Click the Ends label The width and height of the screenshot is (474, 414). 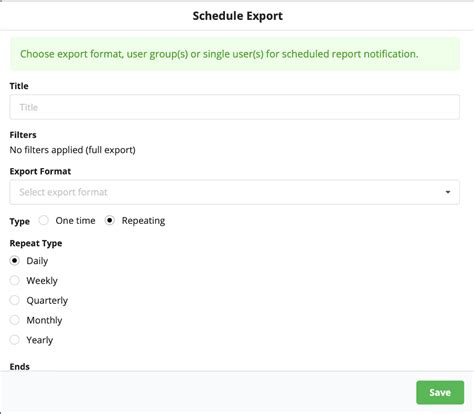pyautogui.click(x=19, y=367)
